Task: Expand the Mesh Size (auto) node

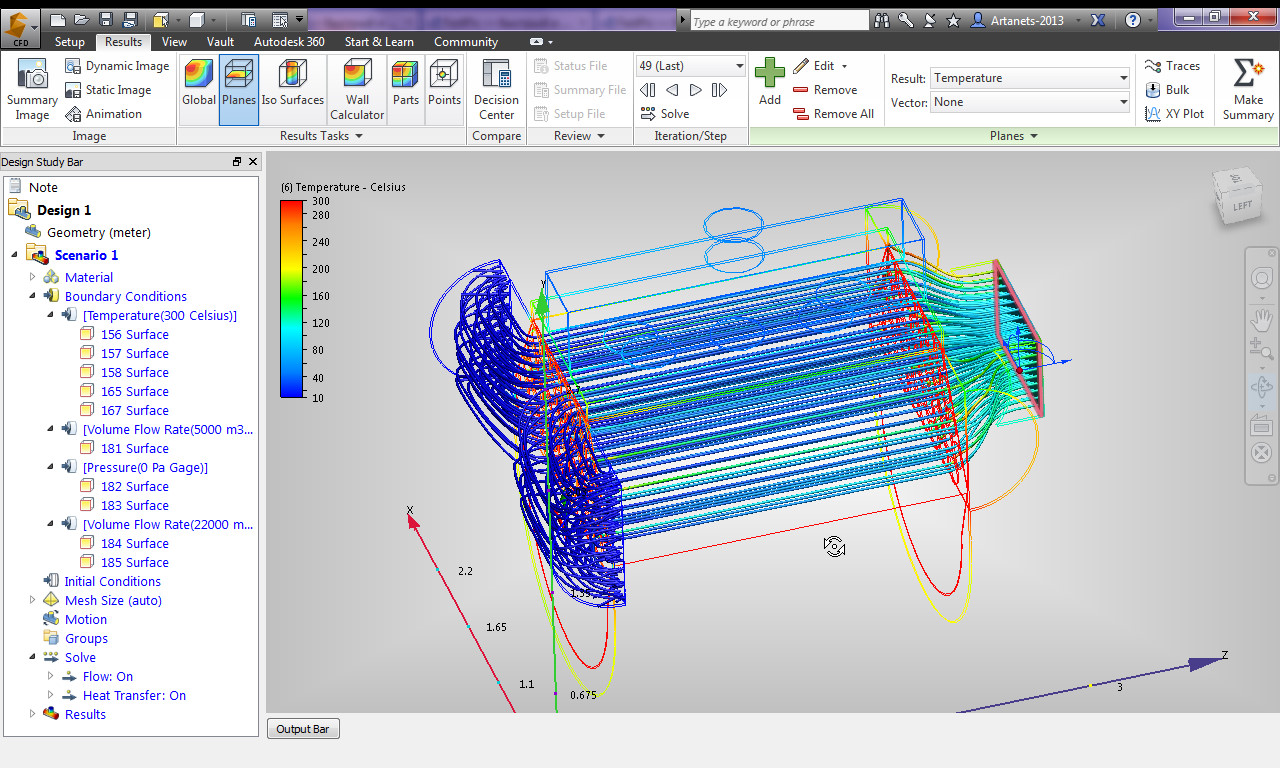Action: point(32,600)
